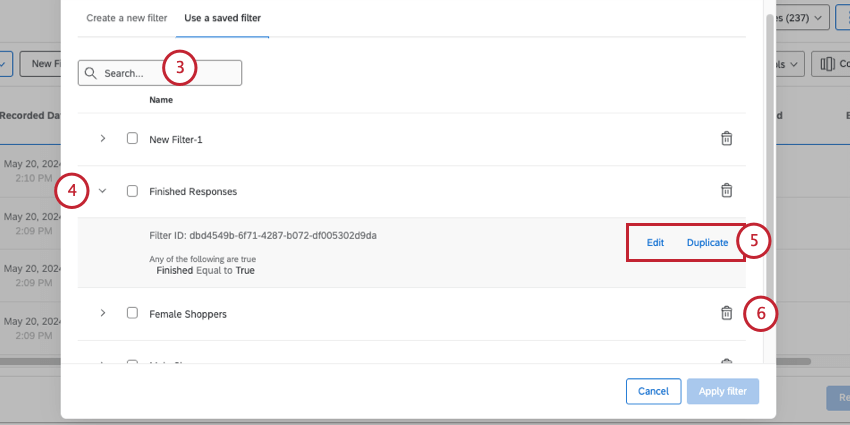Remove Female Shoppers filter via trash icon
This screenshot has height=425, width=850.
click(x=726, y=313)
